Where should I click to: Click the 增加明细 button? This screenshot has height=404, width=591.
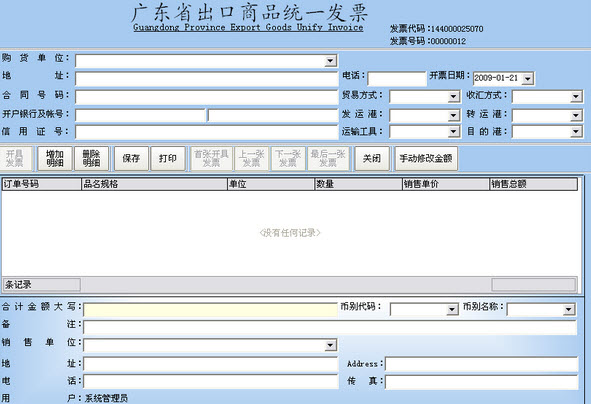(x=55, y=159)
